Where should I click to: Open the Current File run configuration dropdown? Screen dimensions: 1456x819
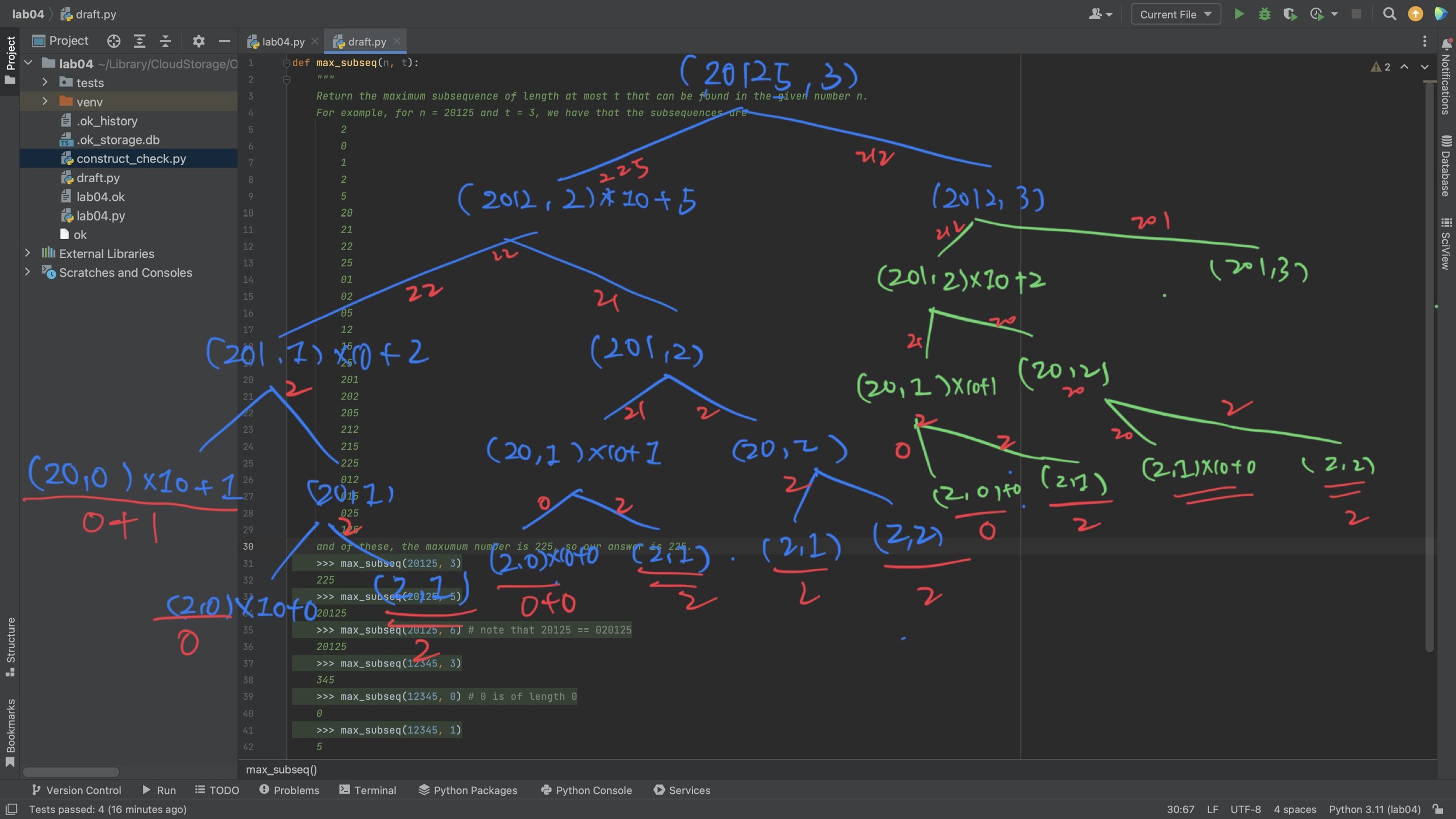[x=1175, y=14]
